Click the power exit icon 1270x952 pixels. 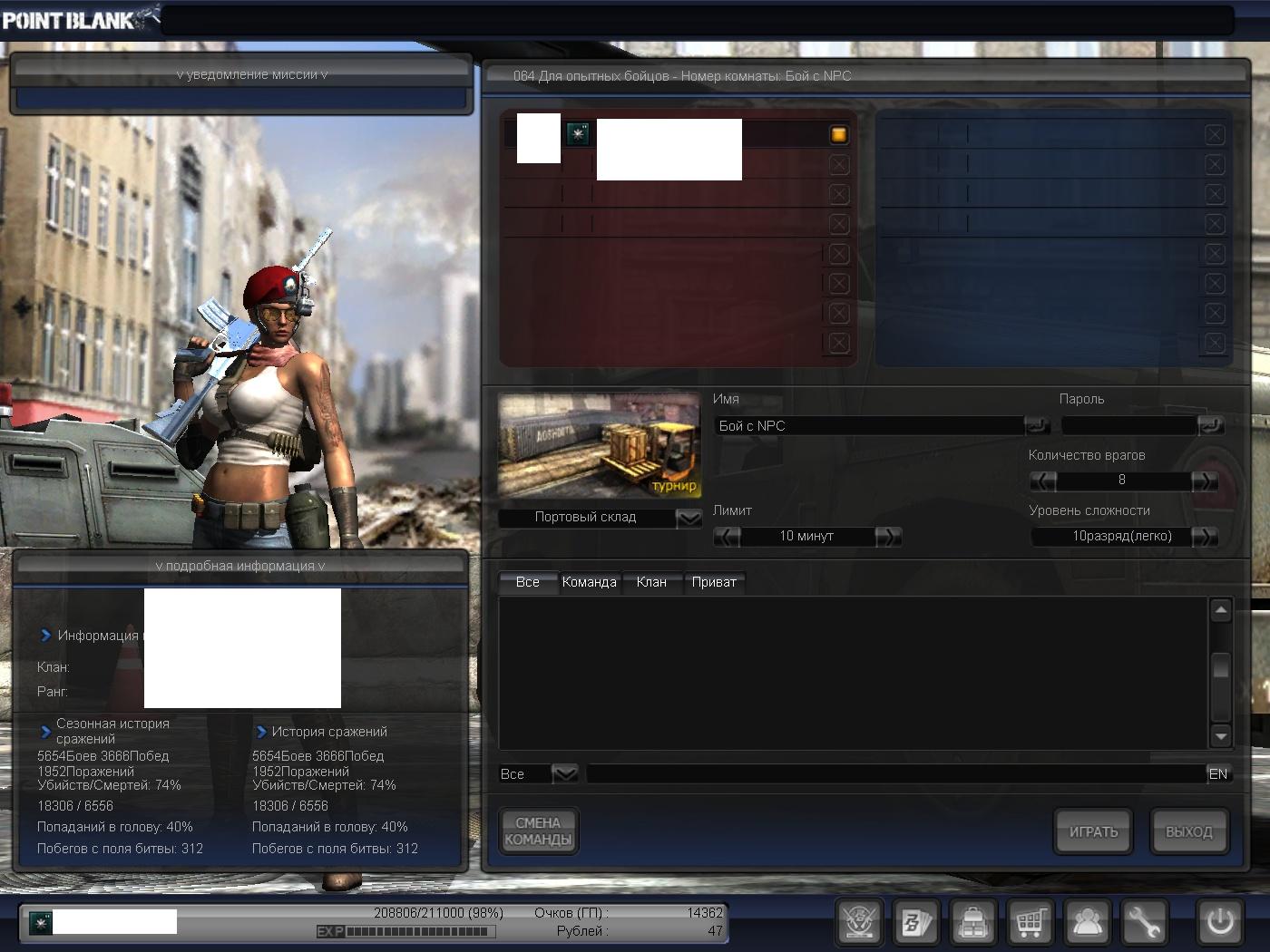(x=1219, y=922)
